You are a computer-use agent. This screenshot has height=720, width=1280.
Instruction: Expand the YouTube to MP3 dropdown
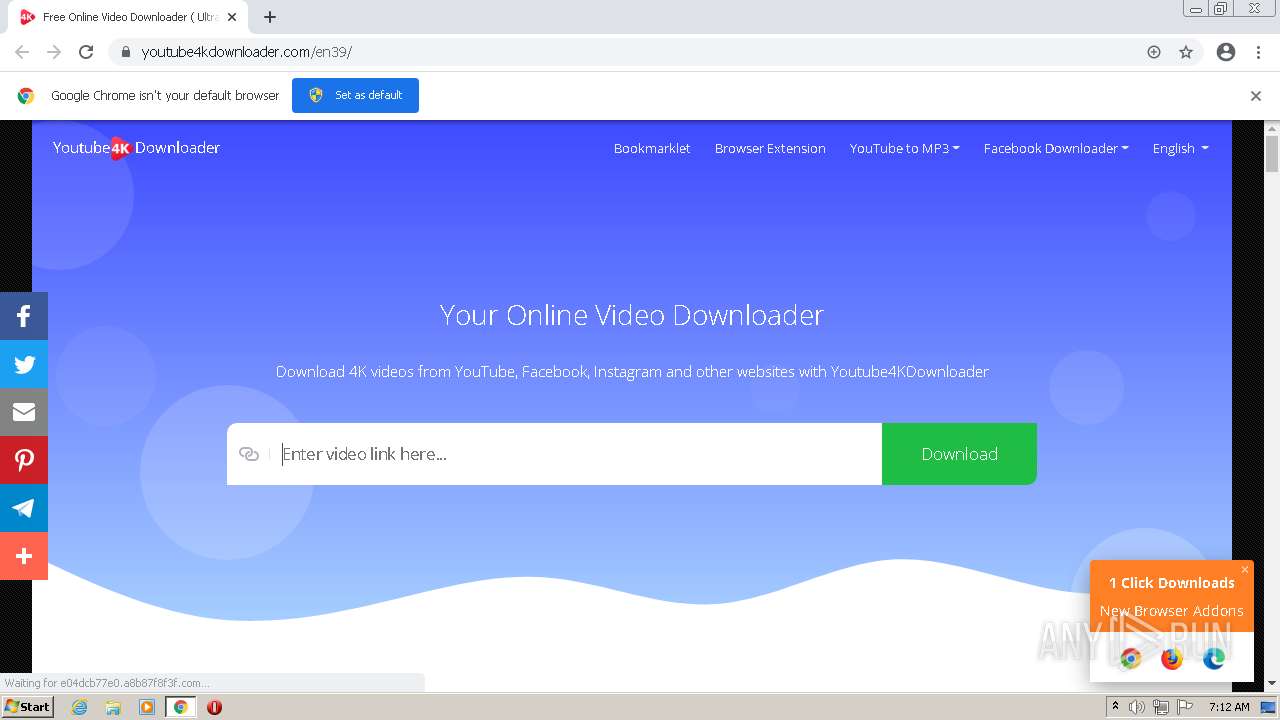(904, 148)
